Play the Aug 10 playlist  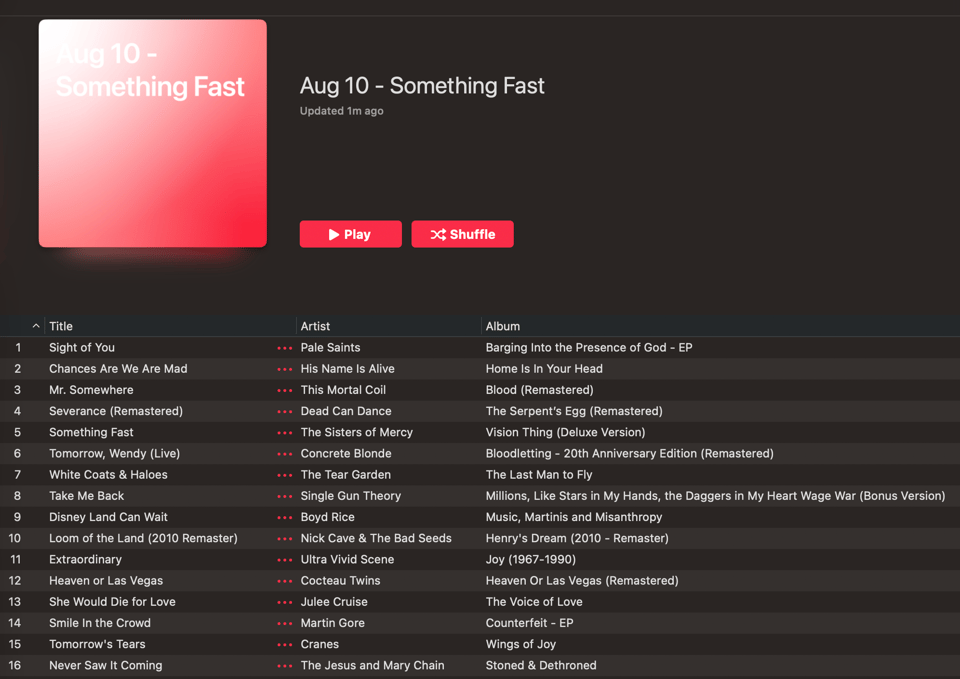350,234
